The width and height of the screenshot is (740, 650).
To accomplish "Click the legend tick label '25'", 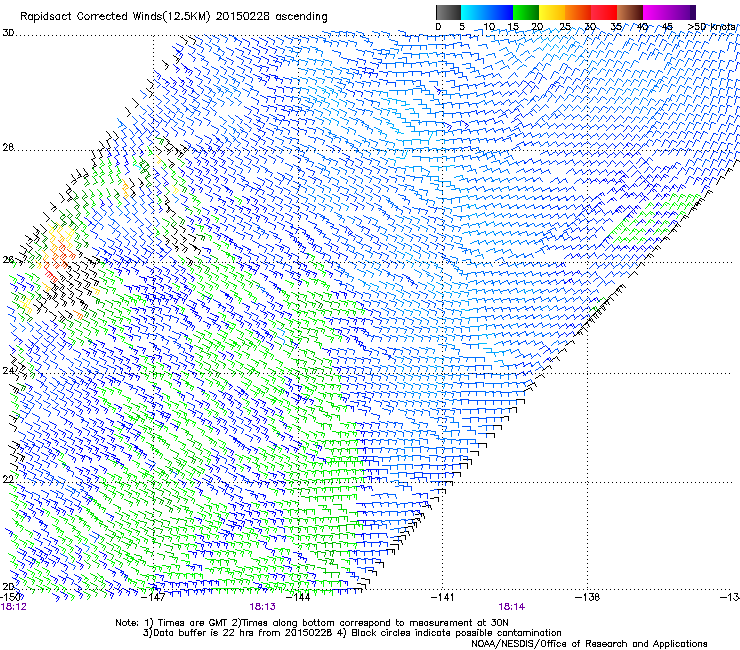I will coord(565,27).
